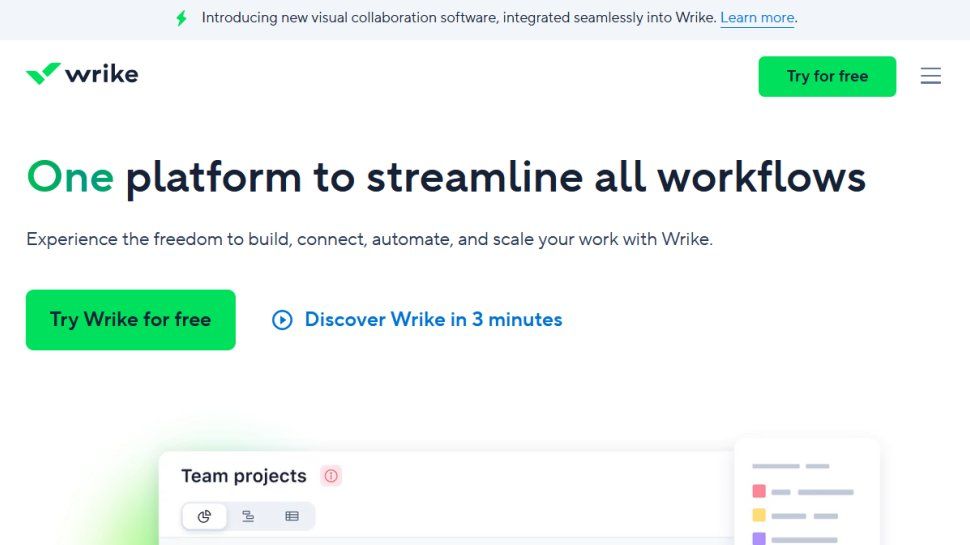Switch to the Gantt chart view icon
Image resolution: width=970 pixels, height=545 pixels.
pos(248,516)
